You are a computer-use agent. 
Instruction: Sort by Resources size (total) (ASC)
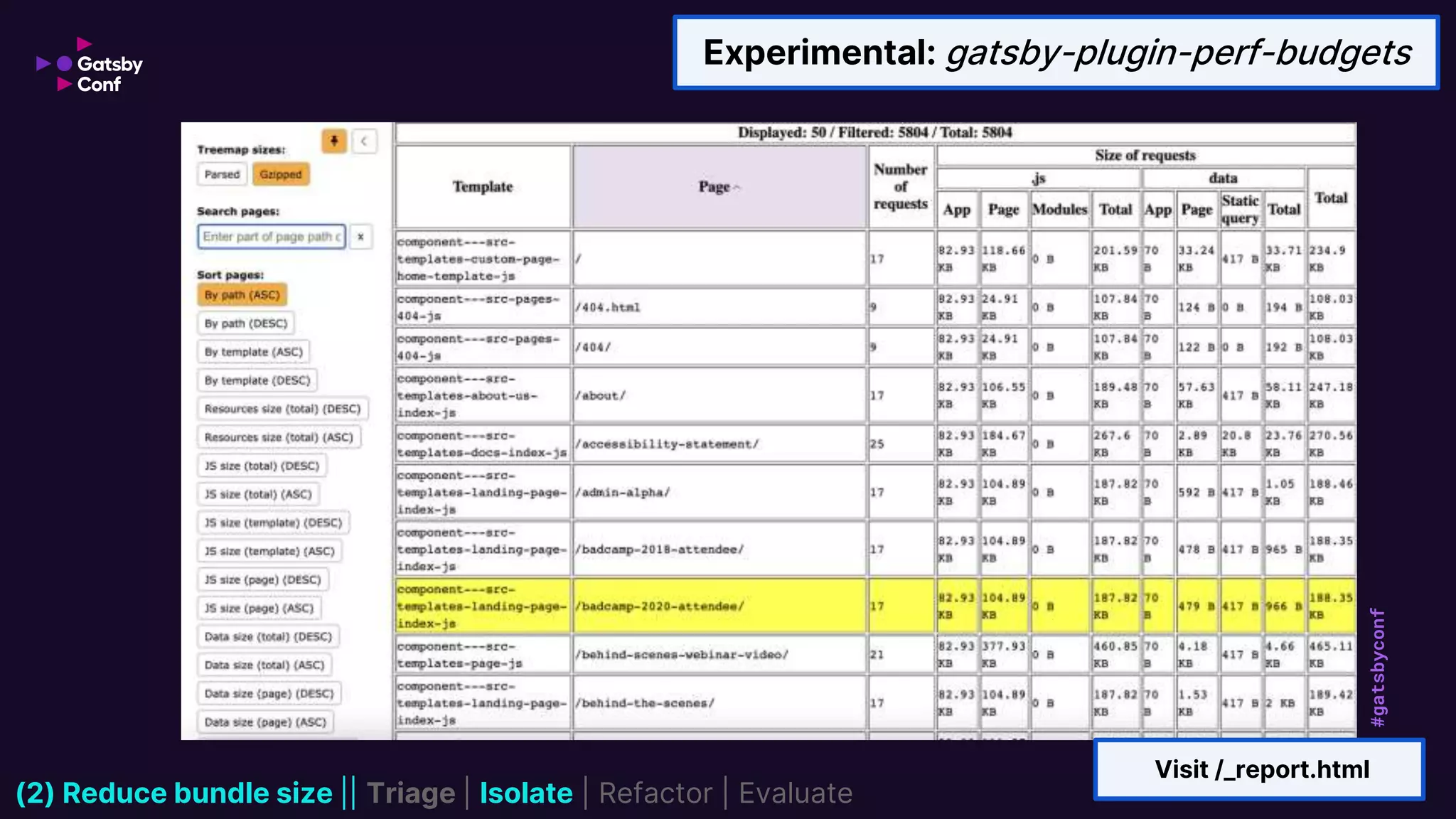tap(279, 437)
